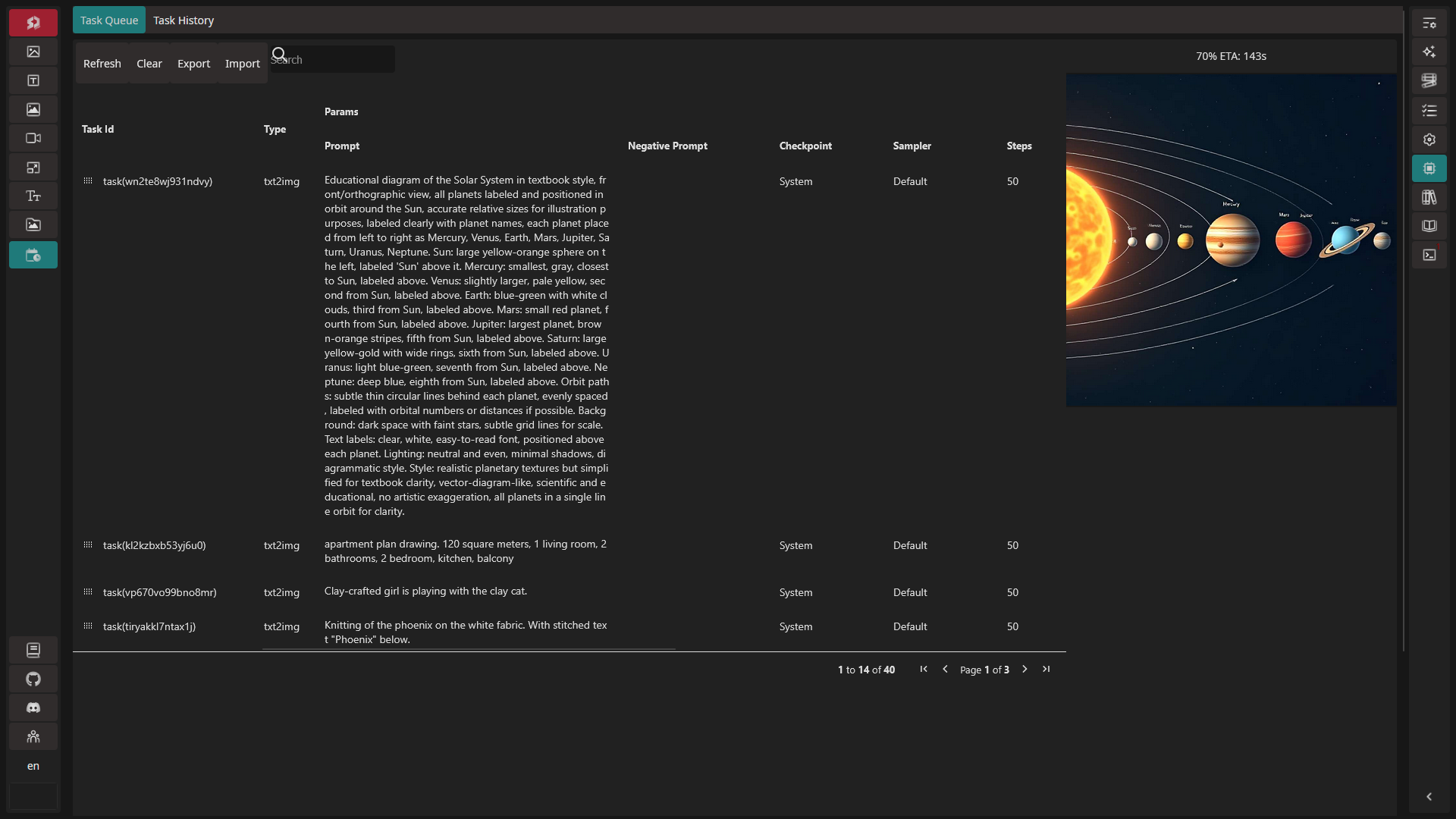Click the Export button
The image size is (1456, 819).
(x=193, y=64)
